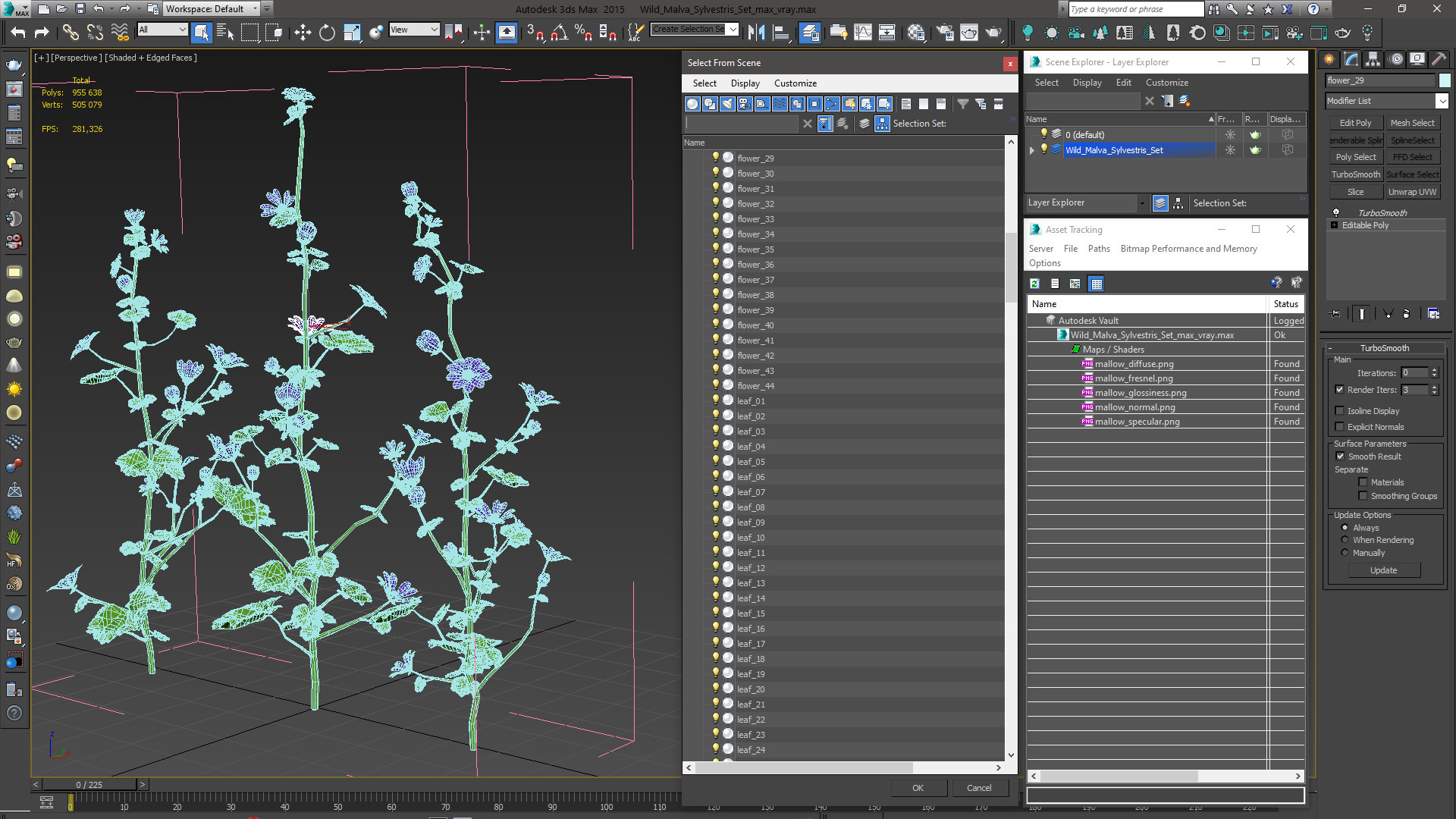The width and height of the screenshot is (1456, 819).
Task: Open Display menu in Select From Scene
Action: pos(745,83)
